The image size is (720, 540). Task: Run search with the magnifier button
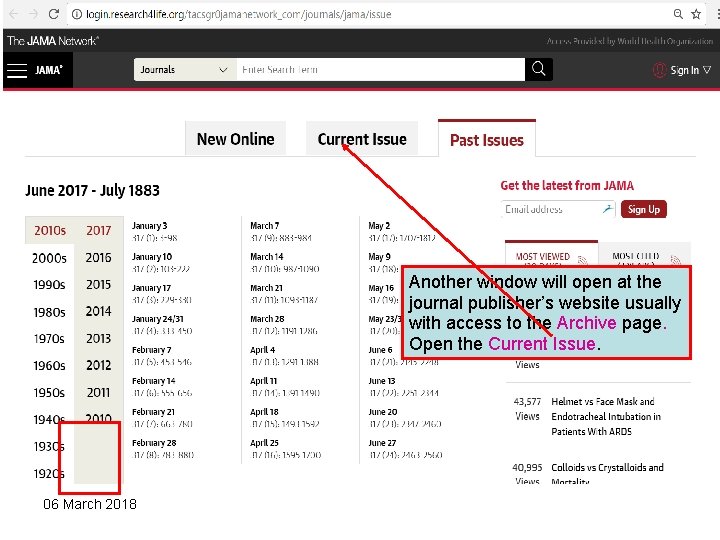click(539, 69)
